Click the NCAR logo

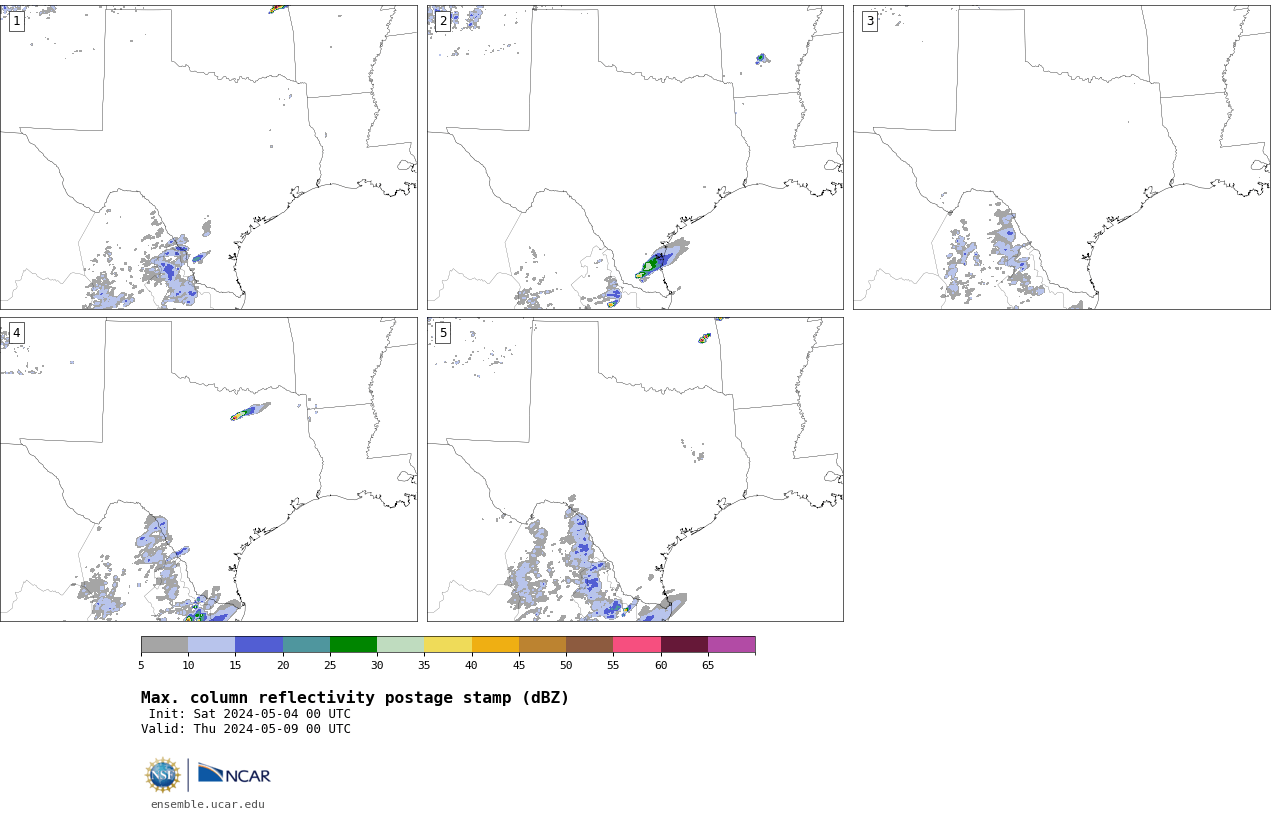(x=234, y=775)
